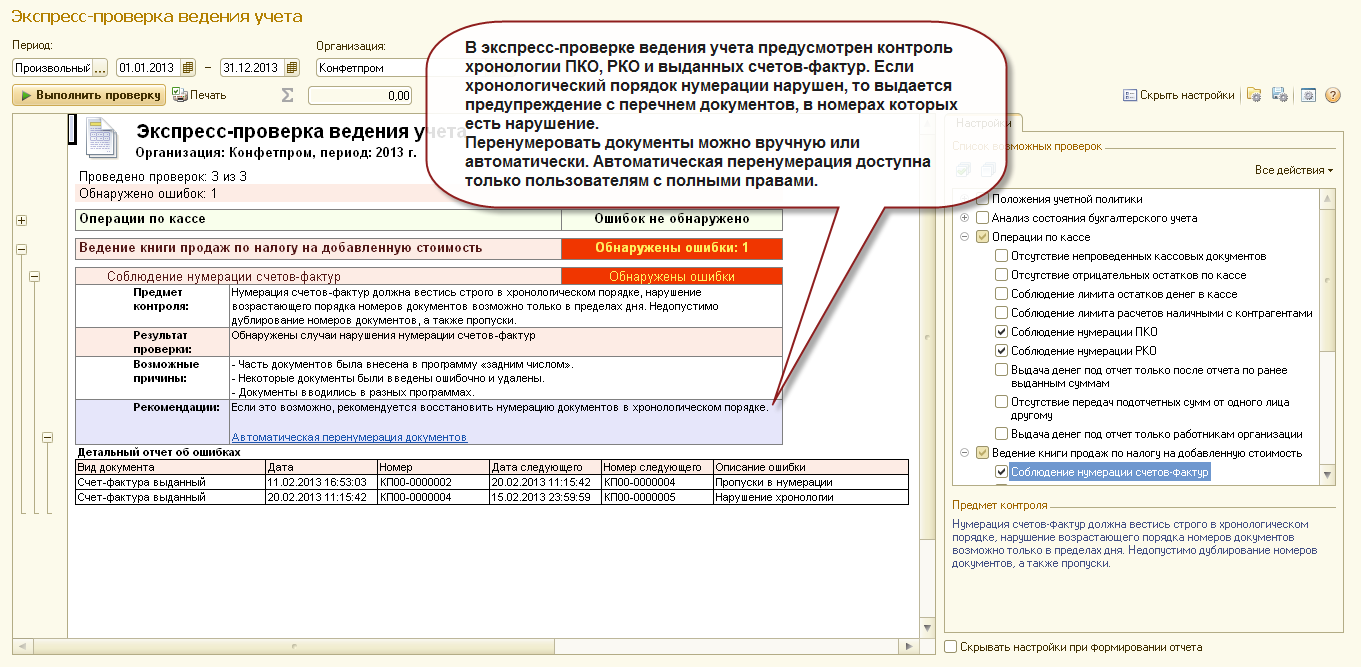This screenshot has height=667, width=1361.
Task: Click the report vertical scrollbar
Action: point(926,340)
